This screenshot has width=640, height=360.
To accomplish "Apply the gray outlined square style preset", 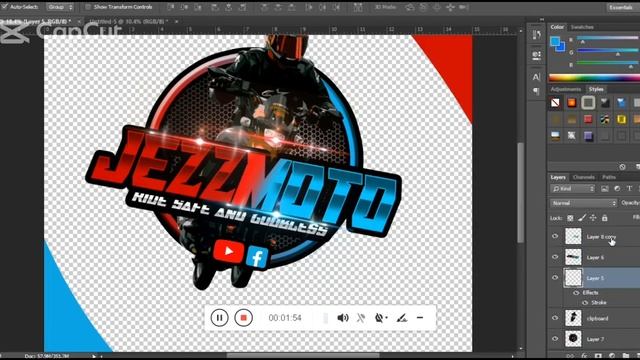I will (x=588, y=103).
